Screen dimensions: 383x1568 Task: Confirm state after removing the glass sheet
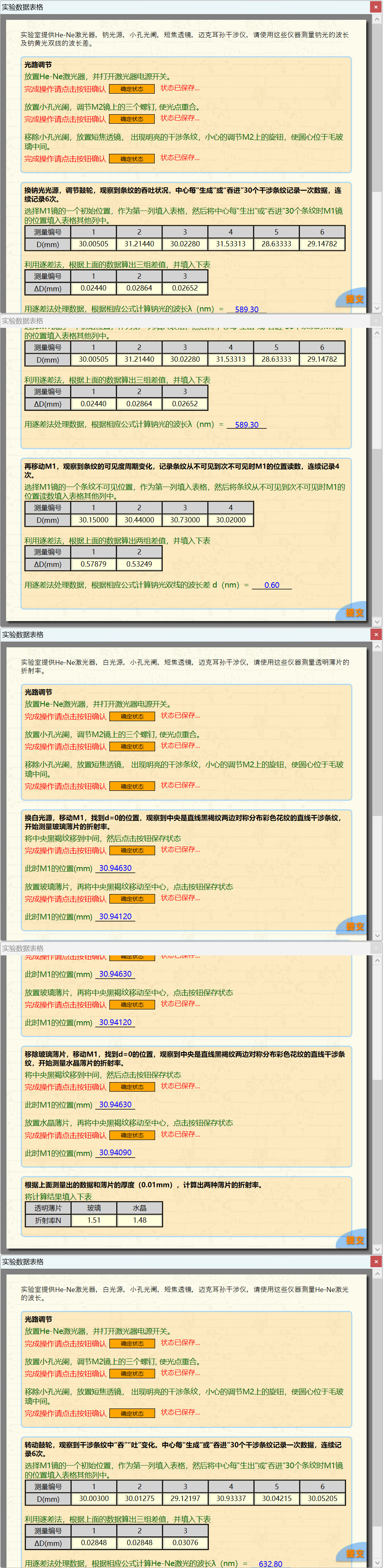(131, 1087)
